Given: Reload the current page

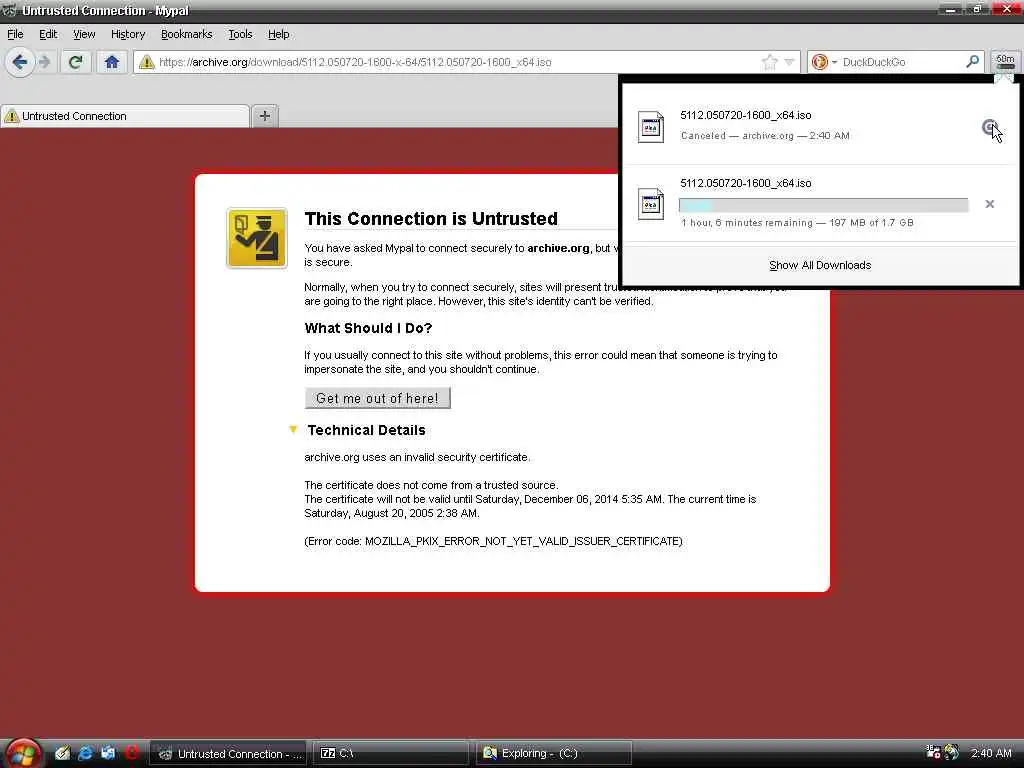Looking at the screenshot, I should 75,62.
